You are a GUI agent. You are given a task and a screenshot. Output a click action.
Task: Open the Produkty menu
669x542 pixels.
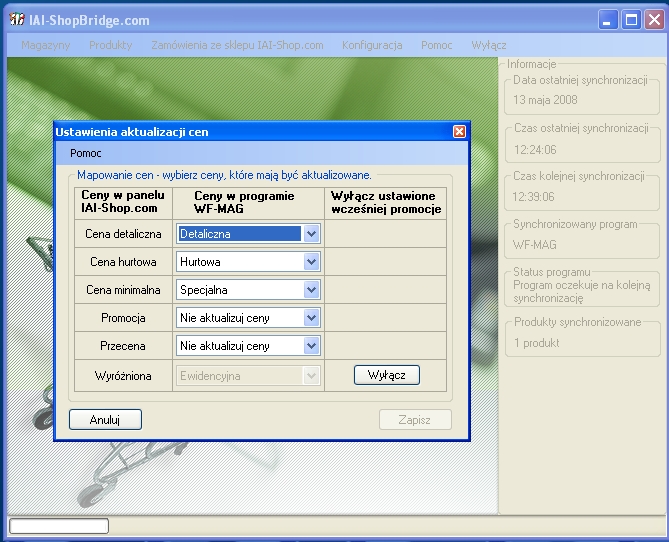coord(111,45)
